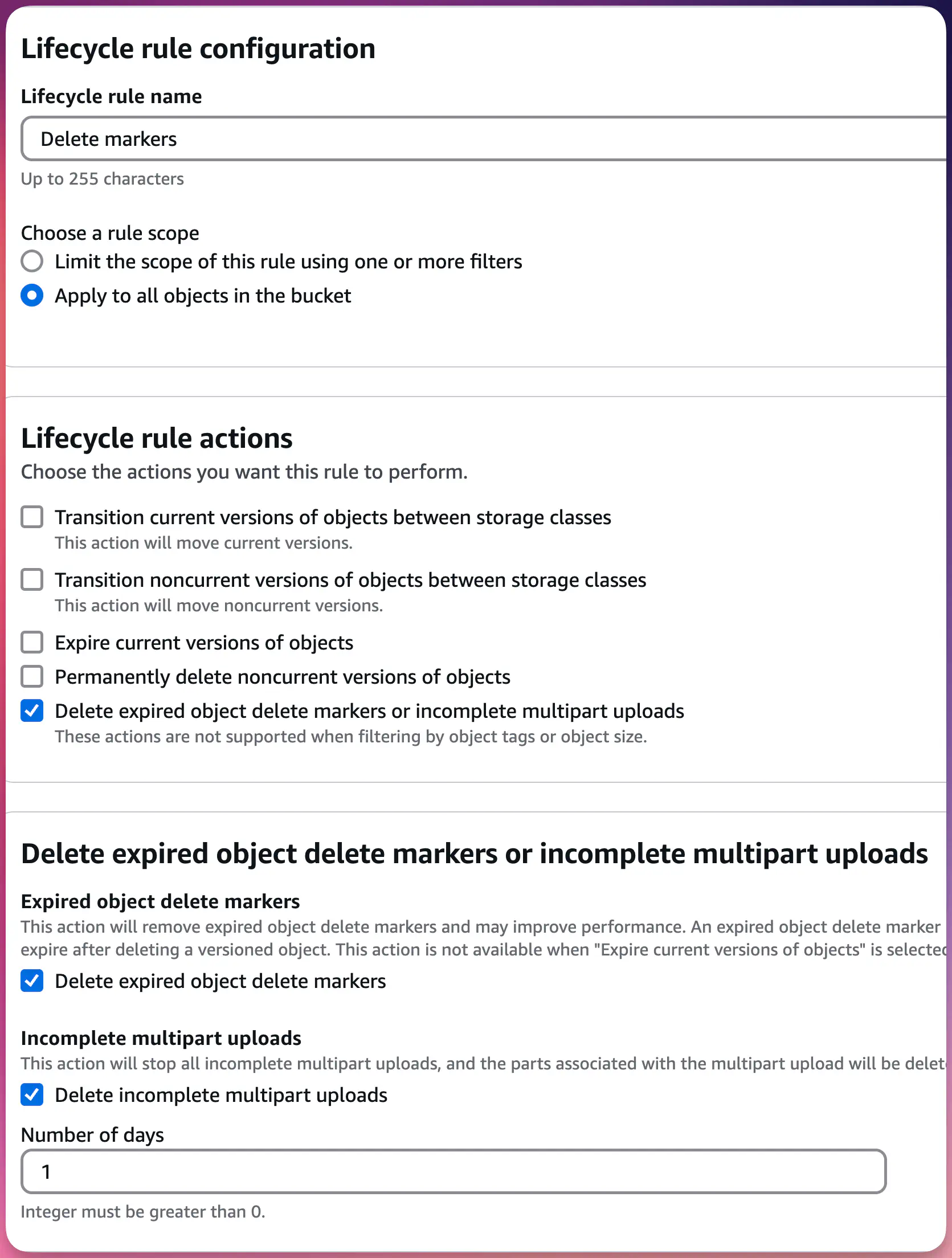
Task: Uncheck 'Delete expired object delete markers or incomplete multipart uploads'
Action: point(32,710)
